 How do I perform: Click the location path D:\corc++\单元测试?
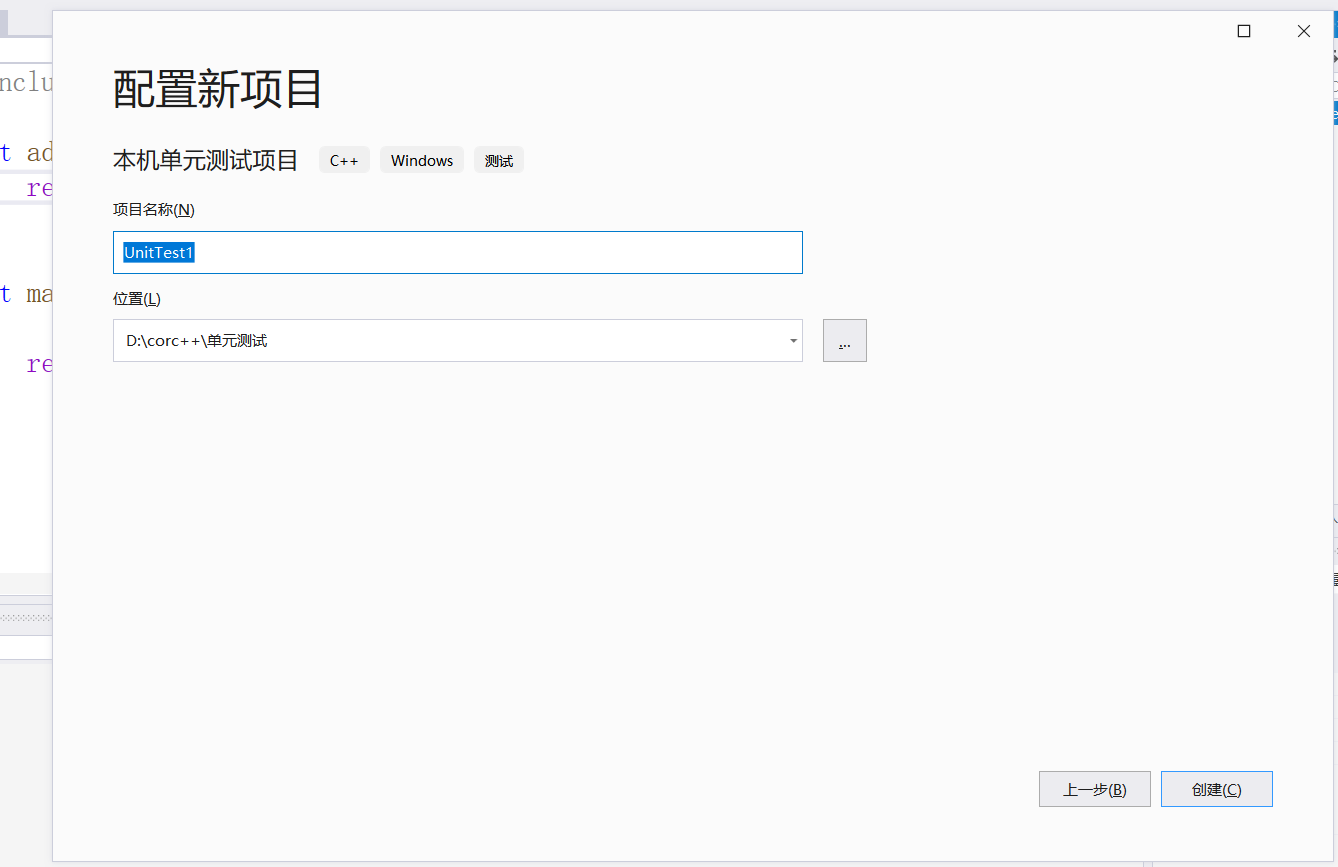[197, 341]
